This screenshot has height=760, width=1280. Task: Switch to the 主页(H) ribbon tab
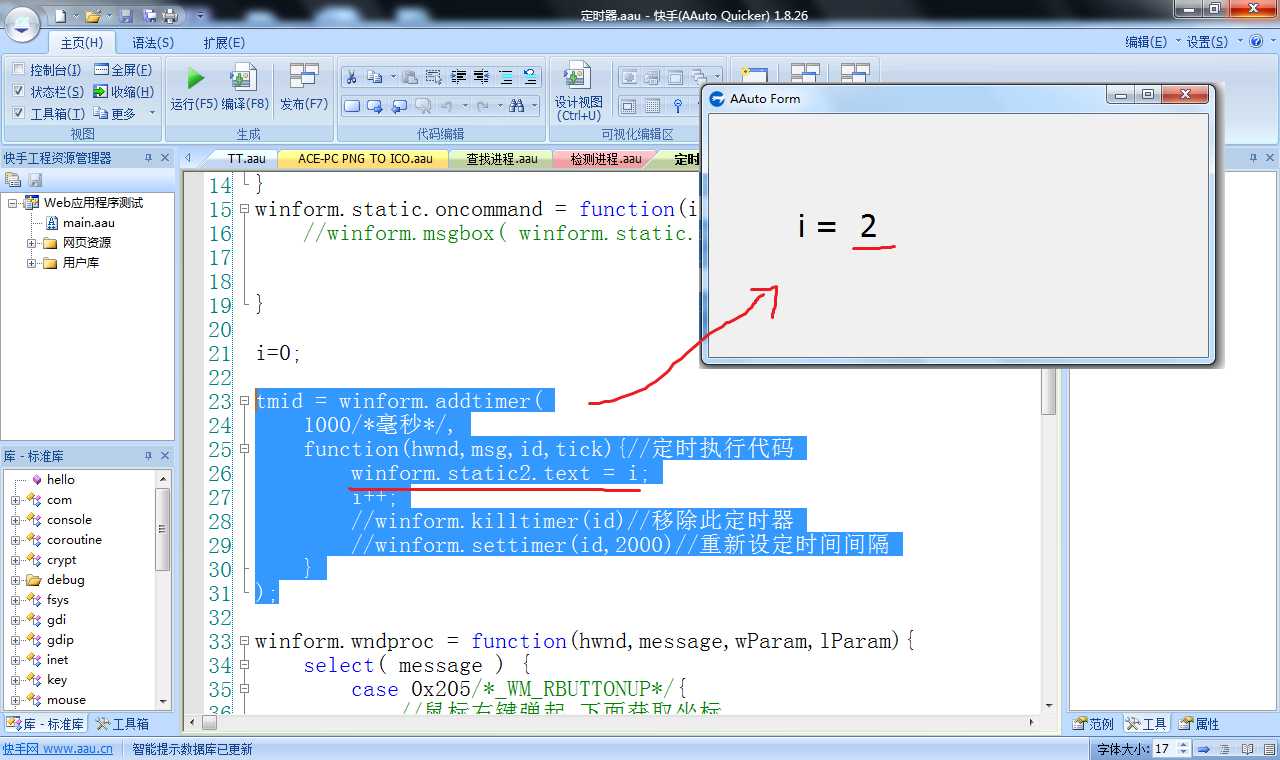coord(81,43)
